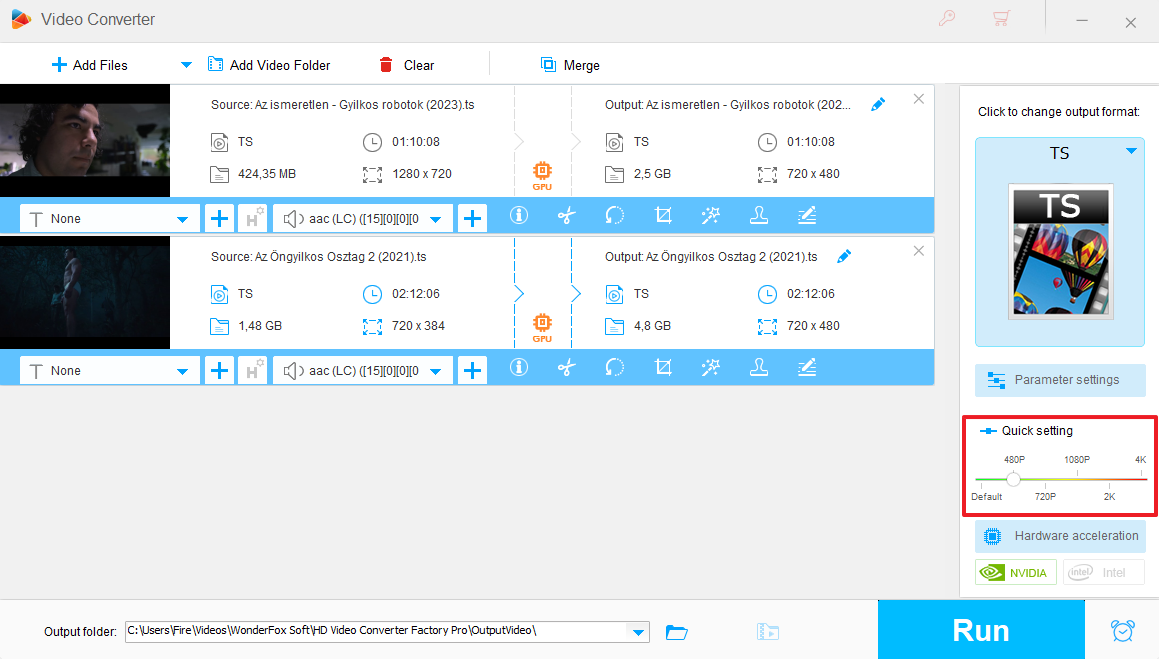Add audio track to Gyilkos robotok file

click(x=472, y=219)
